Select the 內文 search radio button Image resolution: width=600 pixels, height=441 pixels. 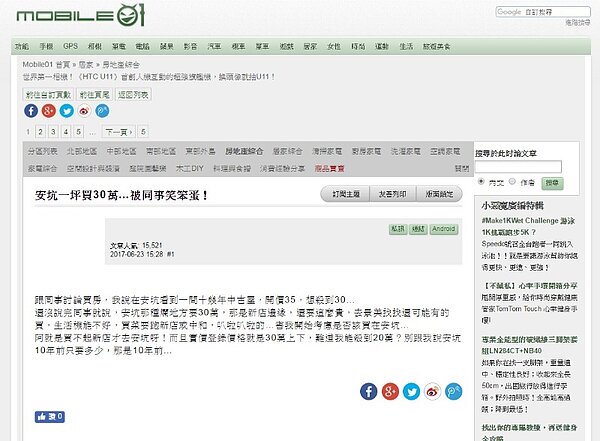[x=481, y=181]
